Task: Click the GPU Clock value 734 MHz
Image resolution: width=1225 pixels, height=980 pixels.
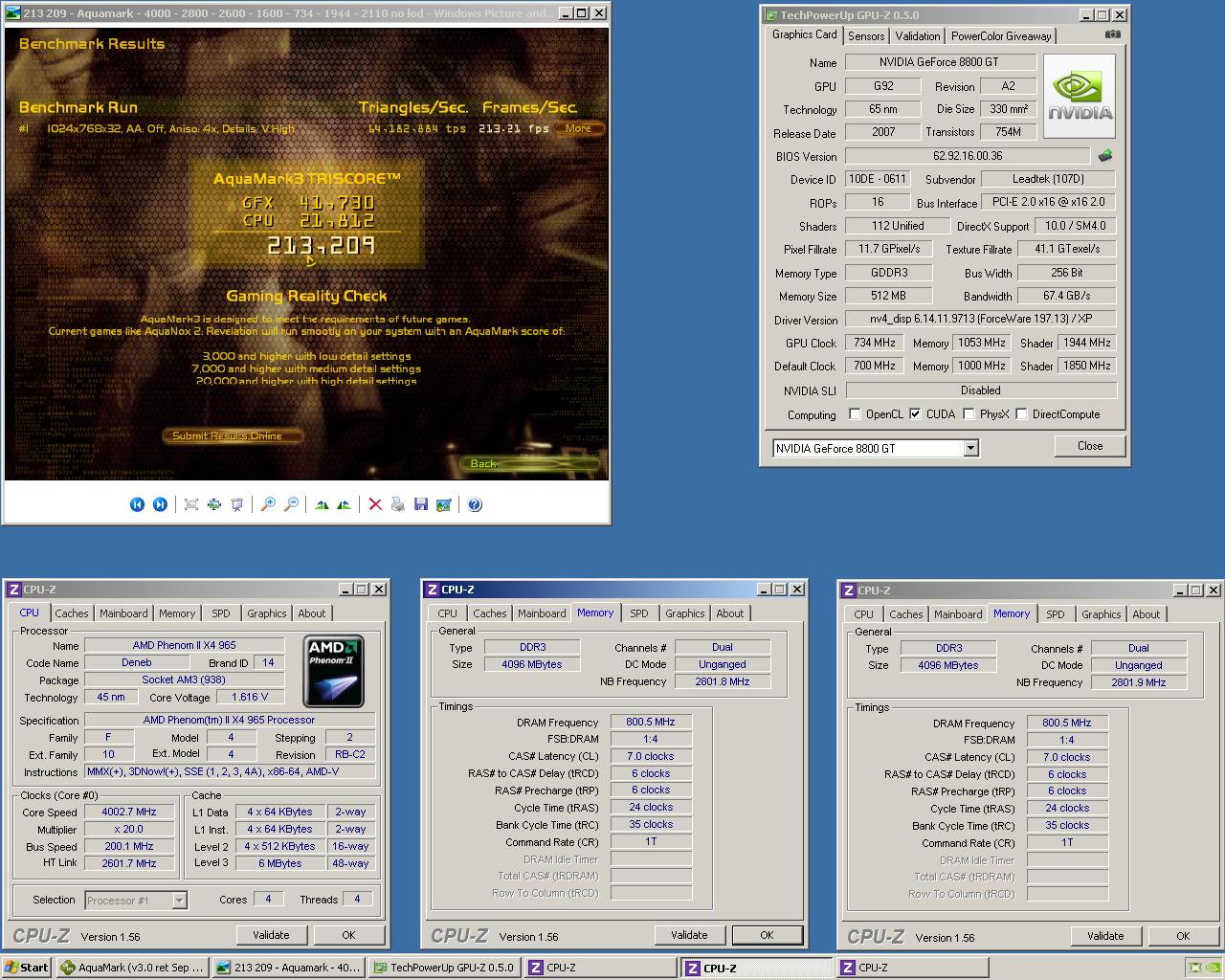Action: coord(875,343)
